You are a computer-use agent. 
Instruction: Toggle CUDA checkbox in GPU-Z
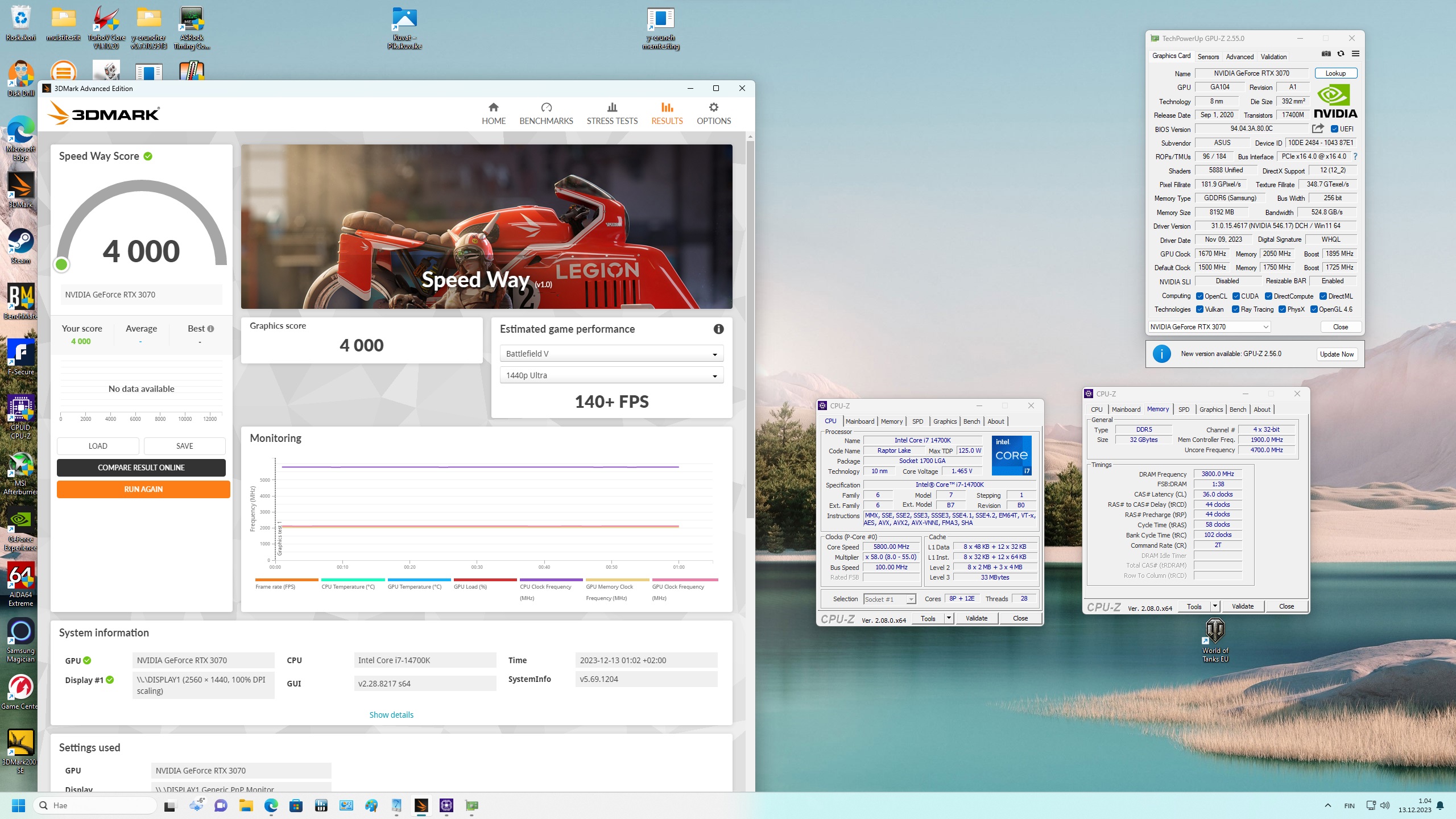[1236, 296]
